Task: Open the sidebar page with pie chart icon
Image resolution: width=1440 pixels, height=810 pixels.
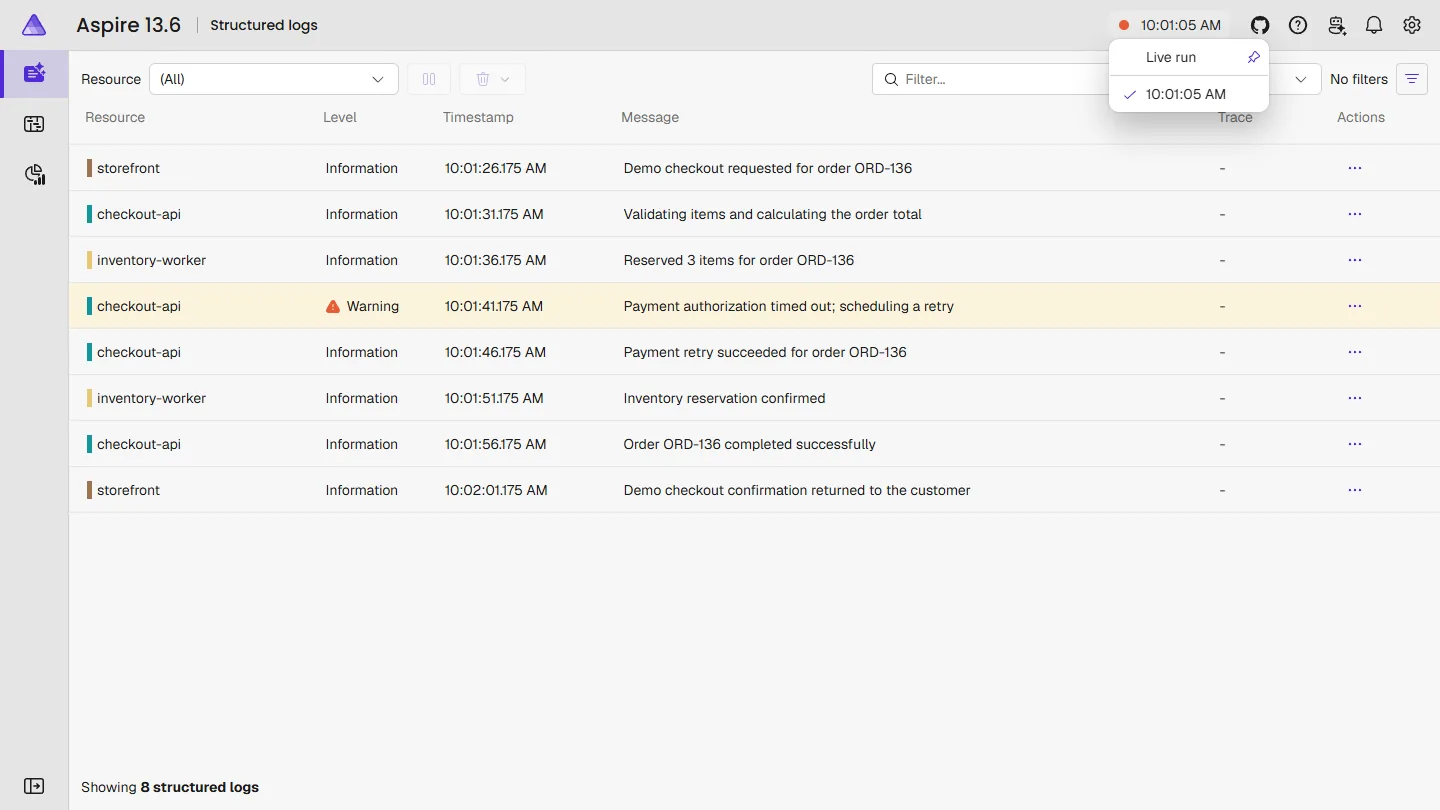Action: tap(34, 175)
